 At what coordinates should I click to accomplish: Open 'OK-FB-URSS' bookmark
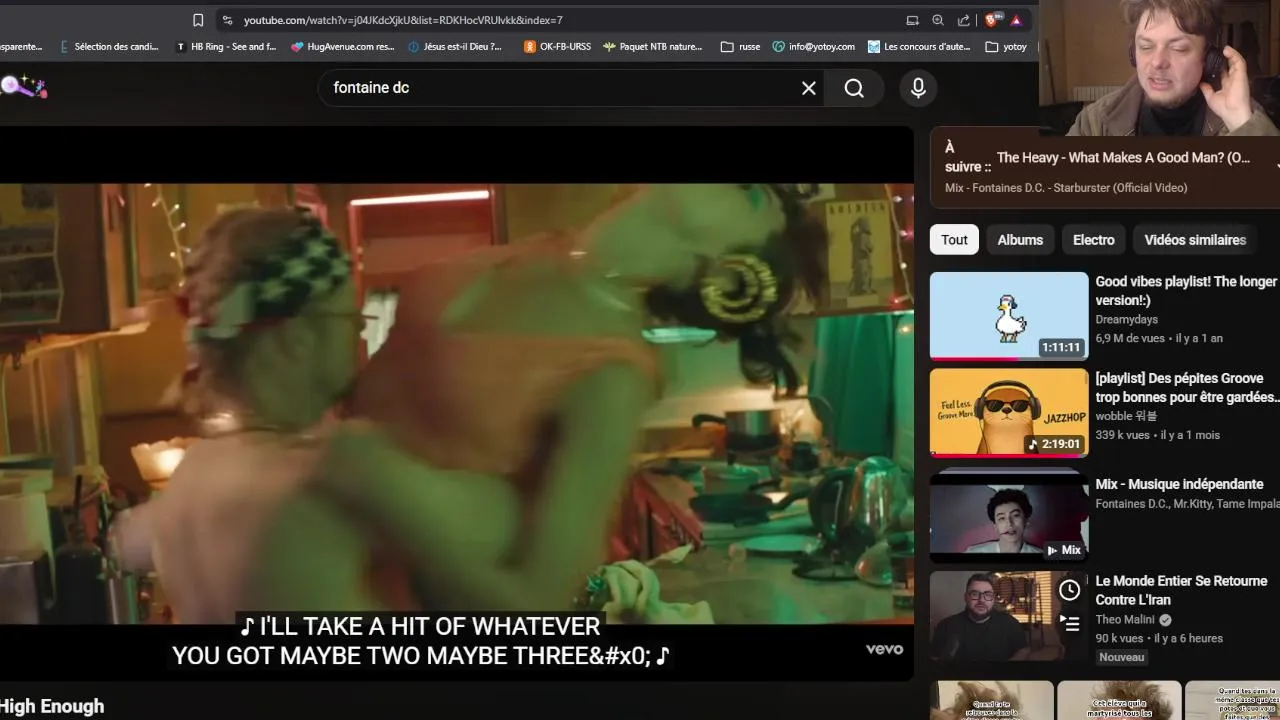coord(557,46)
